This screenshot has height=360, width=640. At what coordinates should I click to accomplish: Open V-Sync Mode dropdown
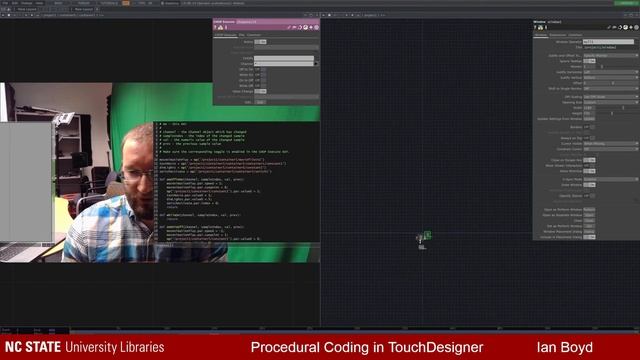[x=611, y=179]
